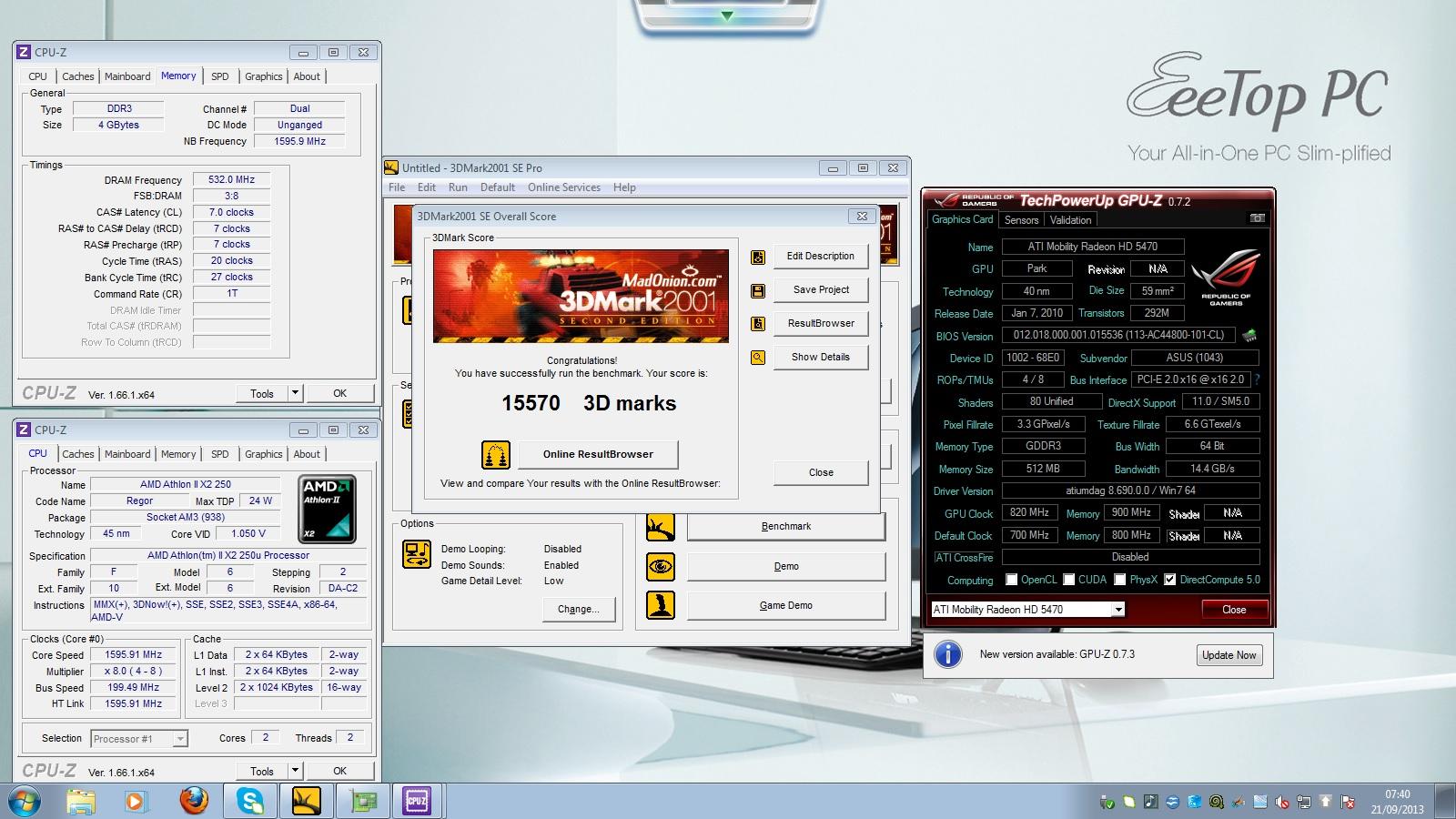
Task: Open Windows Start menu orb
Action: 24,801
